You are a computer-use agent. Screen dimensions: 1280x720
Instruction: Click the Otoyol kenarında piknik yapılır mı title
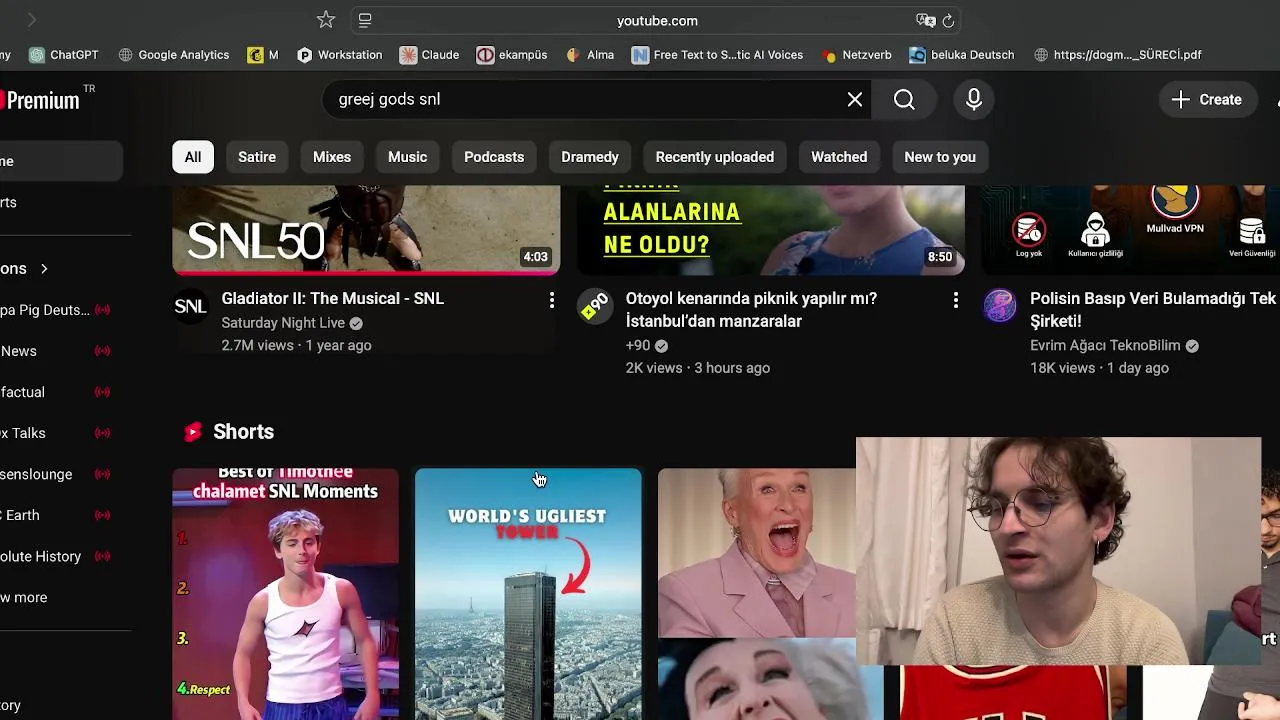tap(751, 310)
